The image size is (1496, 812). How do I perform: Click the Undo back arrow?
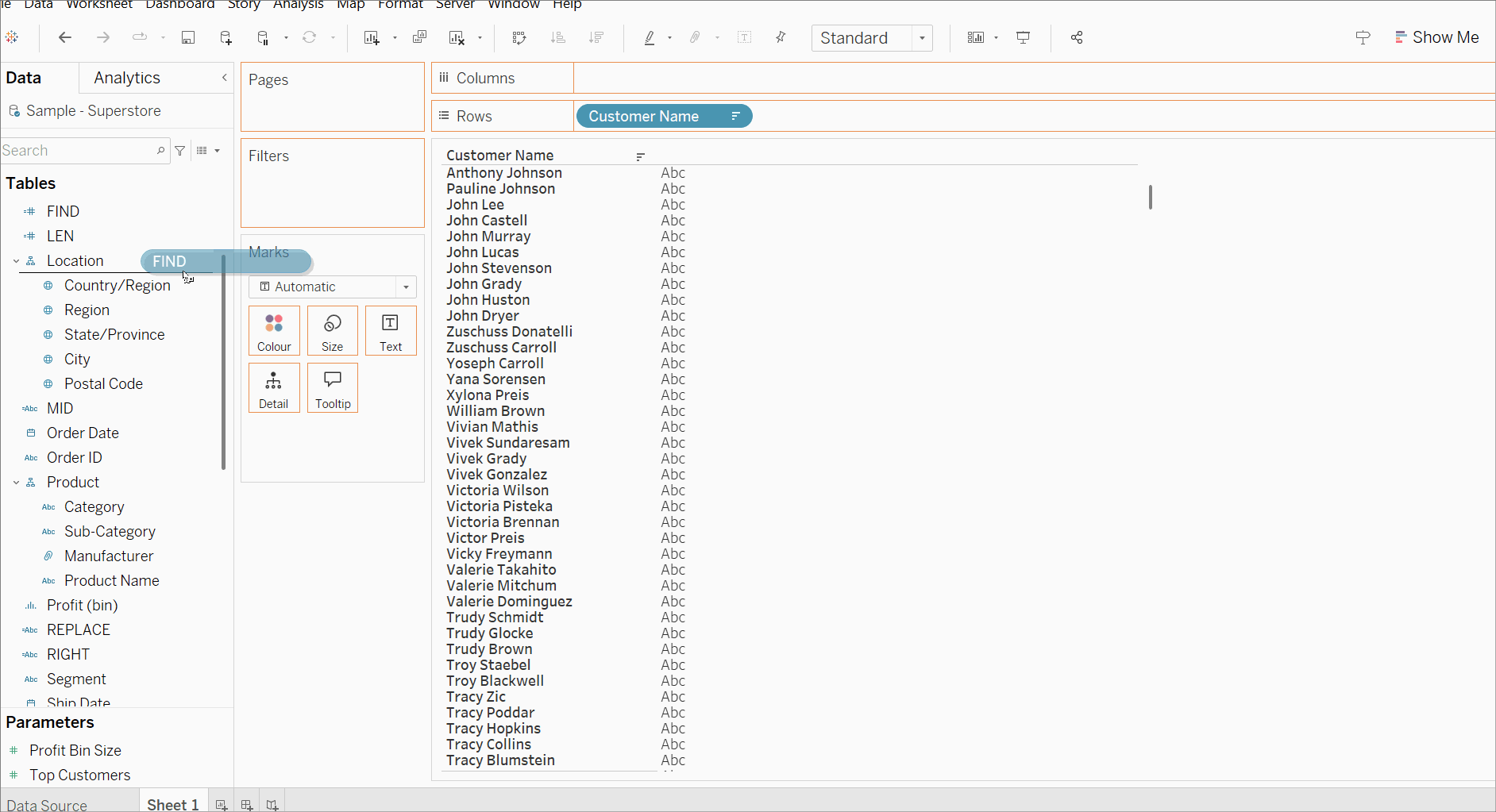pyautogui.click(x=65, y=38)
